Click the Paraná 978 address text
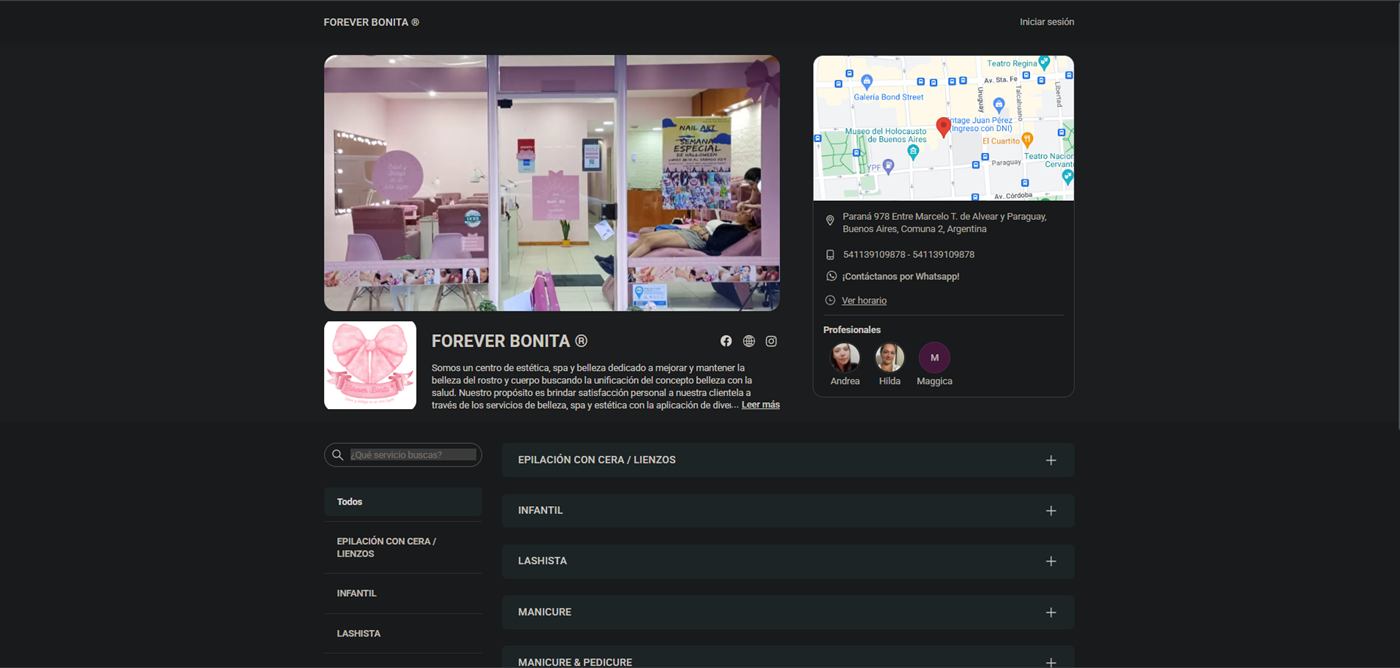Viewport: 1400px width, 668px height. point(944,222)
